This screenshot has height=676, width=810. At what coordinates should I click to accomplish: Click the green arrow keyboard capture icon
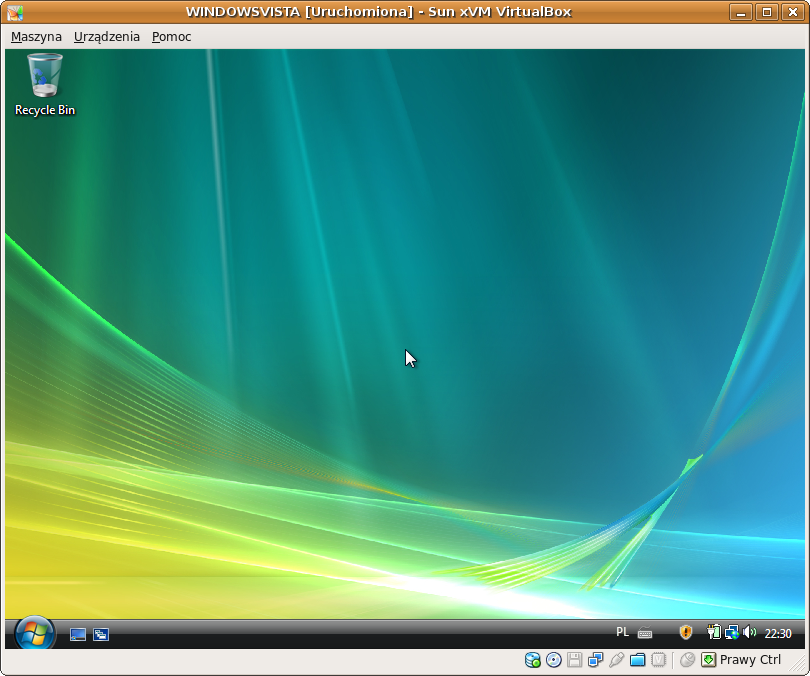click(708, 660)
